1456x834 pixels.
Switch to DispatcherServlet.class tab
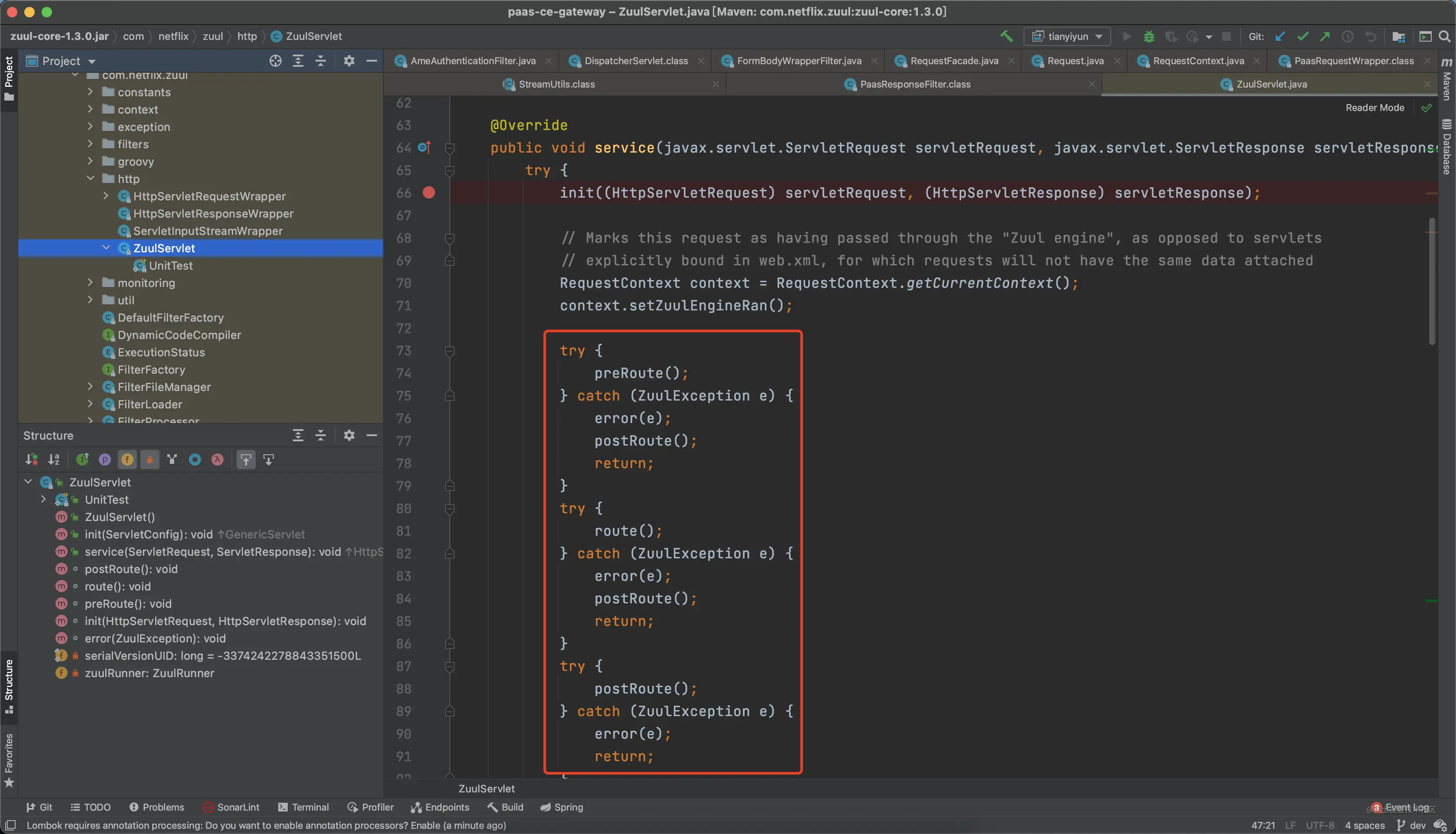(x=636, y=61)
